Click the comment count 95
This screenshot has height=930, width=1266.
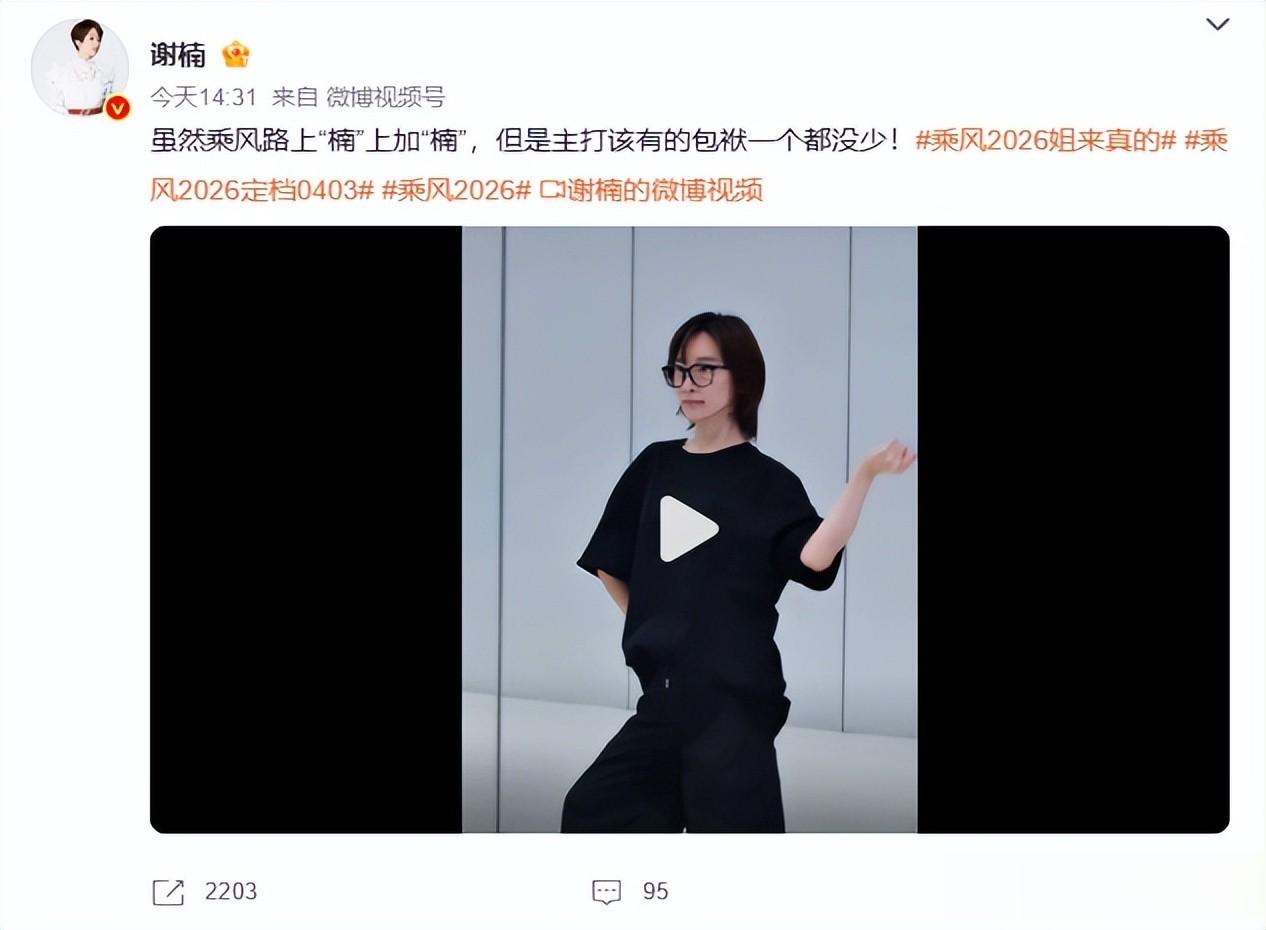(x=656, y=891)
